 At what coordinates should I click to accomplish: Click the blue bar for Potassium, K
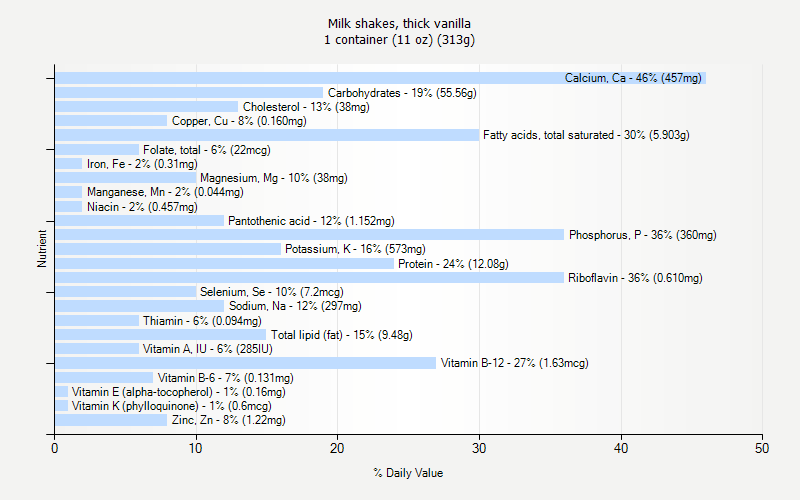tap(168, 249)
